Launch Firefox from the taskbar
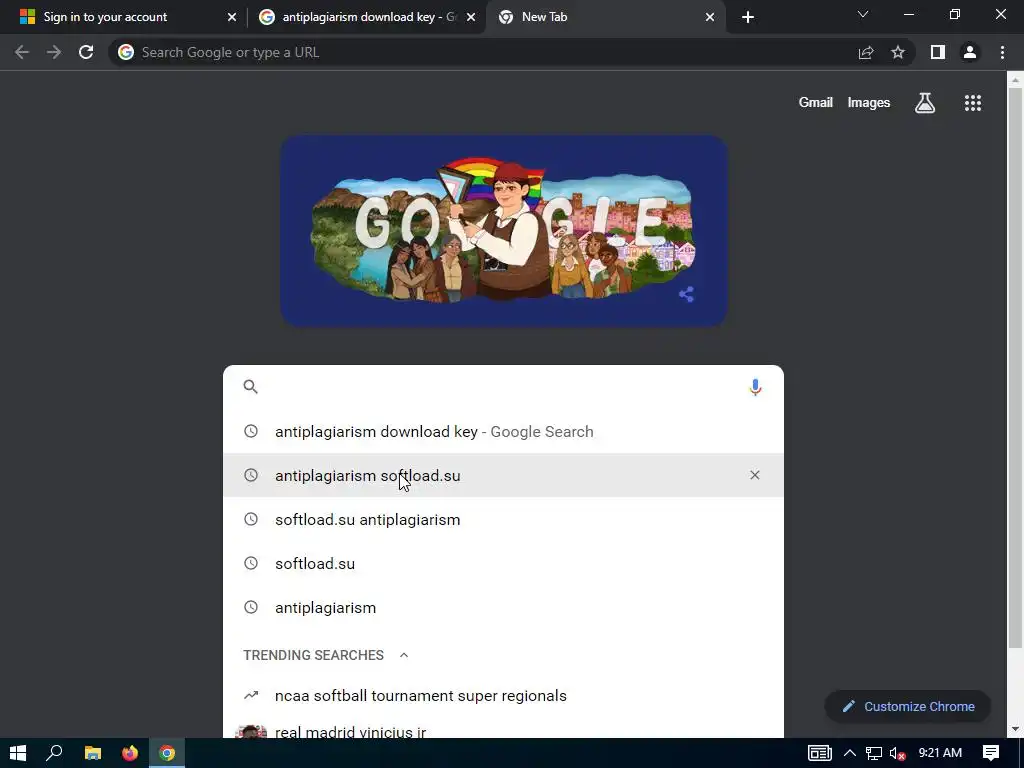Image resolution: width=1024 pixels, height=768 pixels. point(130,753)
